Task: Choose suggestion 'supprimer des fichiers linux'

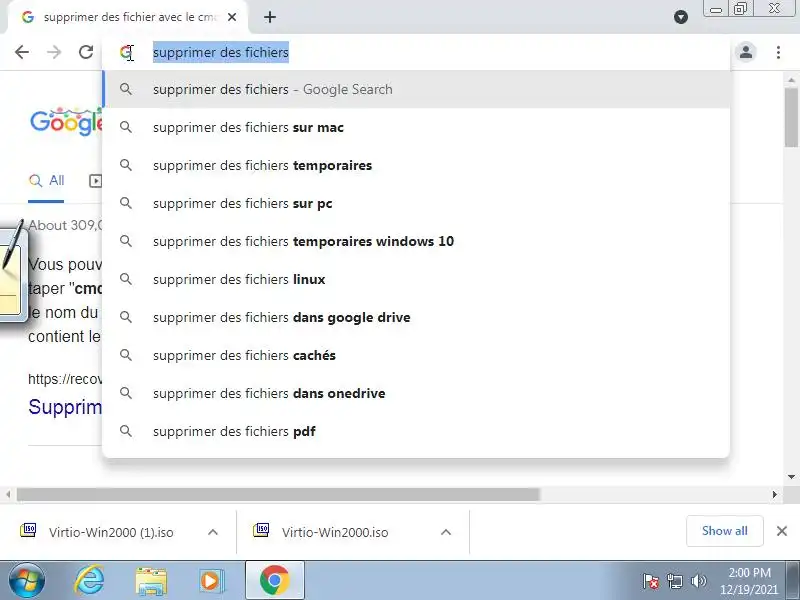Action: [x=416, y=280]
